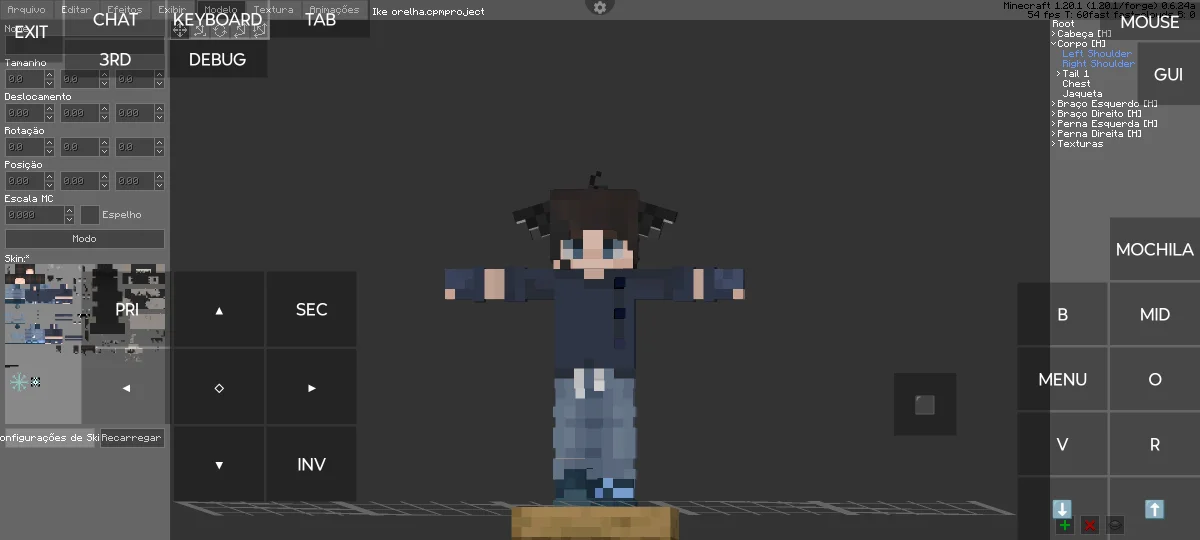Viewport: 1200px width, 540px height.
Task: Toggle the Espelho checkbox
Action: tap(90, 214)
